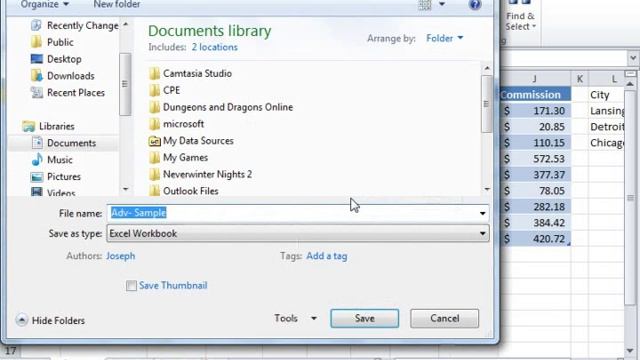Open the Tools dropdown menu

tap(295, 318)
